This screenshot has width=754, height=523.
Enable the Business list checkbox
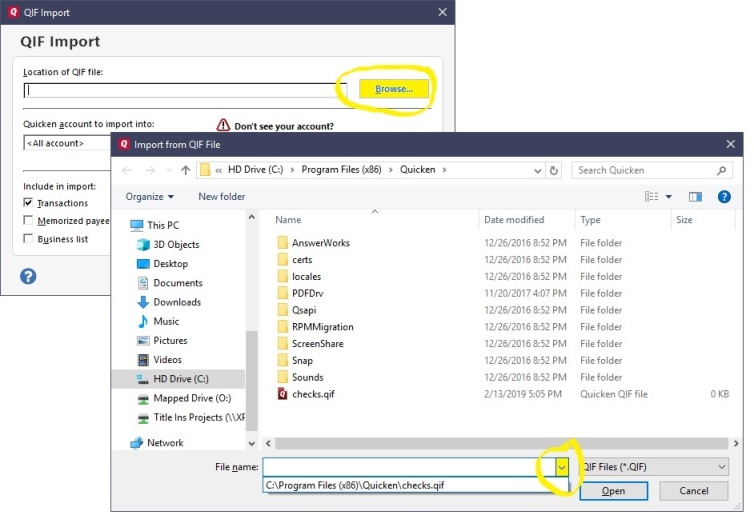pos(28,238)
